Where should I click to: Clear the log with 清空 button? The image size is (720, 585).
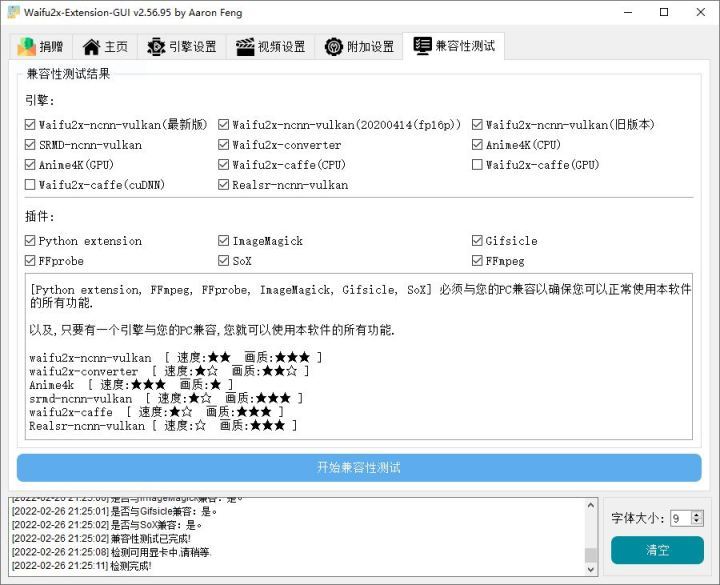[657, 550]
